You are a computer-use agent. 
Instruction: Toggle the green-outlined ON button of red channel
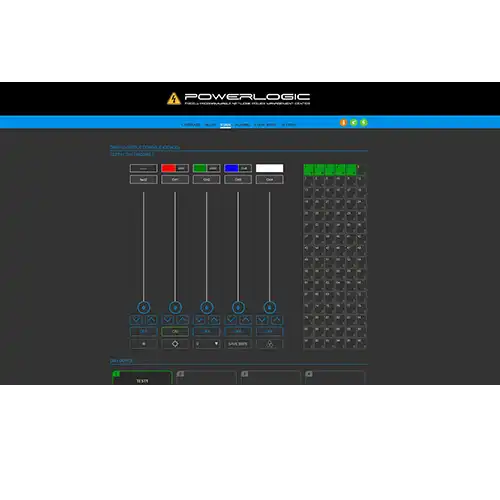click(175, 332)
